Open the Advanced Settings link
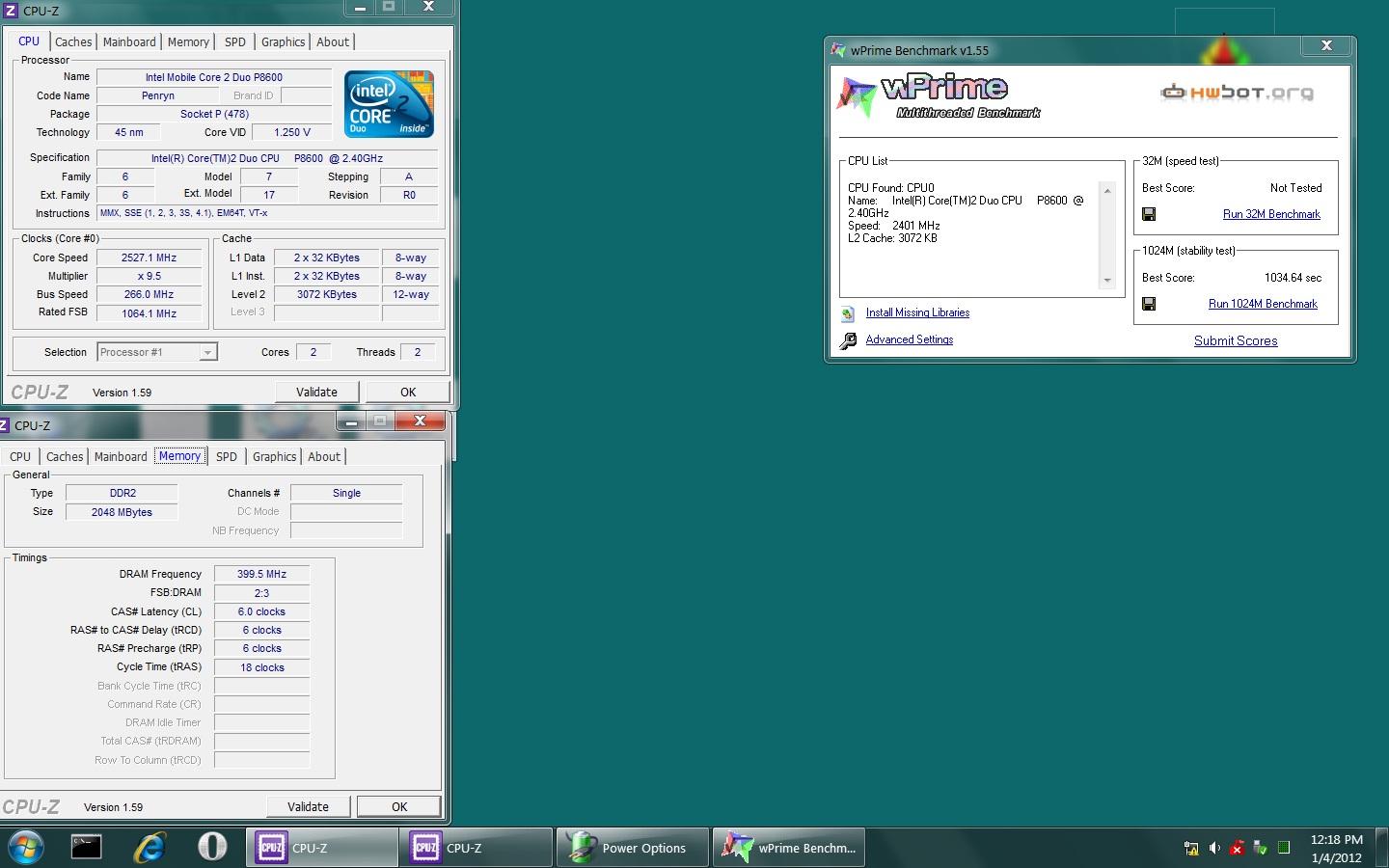Viewport: 1389px width, 868px height. tap(910, 339)
